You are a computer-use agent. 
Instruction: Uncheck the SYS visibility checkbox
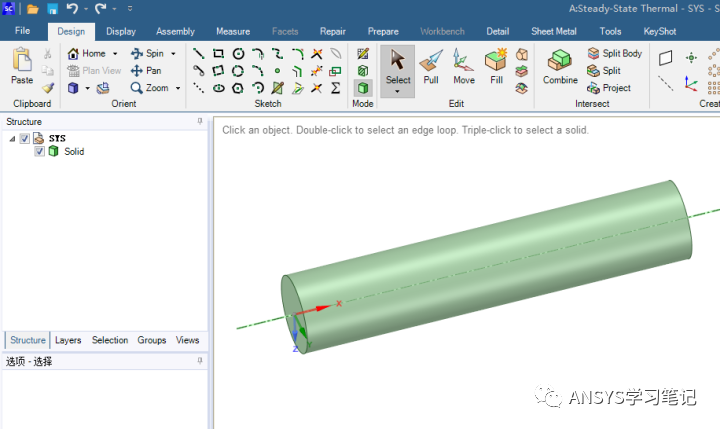pyautogui.click(x=25, y=139)
